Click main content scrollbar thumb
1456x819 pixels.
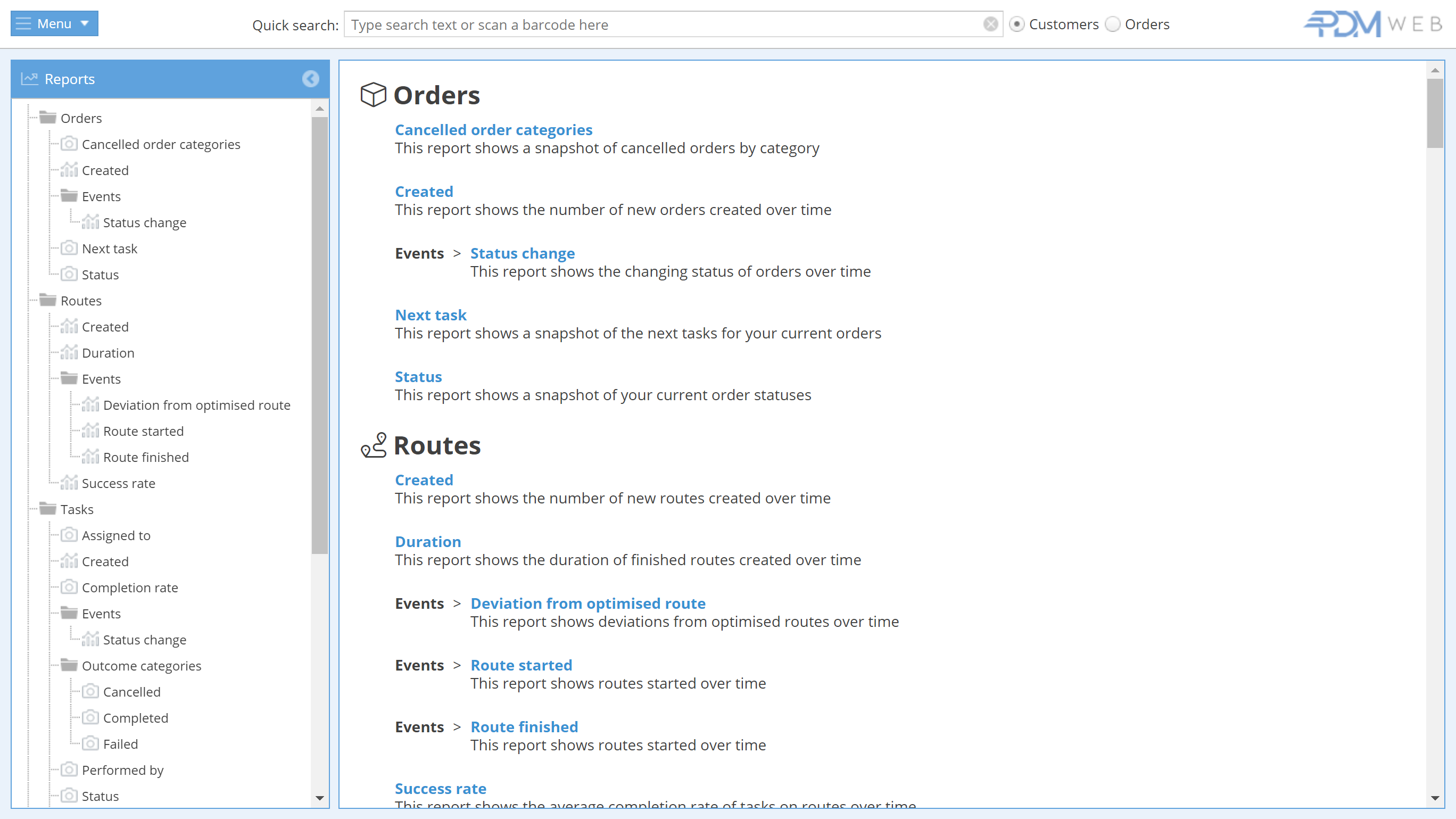(1435, 113)
